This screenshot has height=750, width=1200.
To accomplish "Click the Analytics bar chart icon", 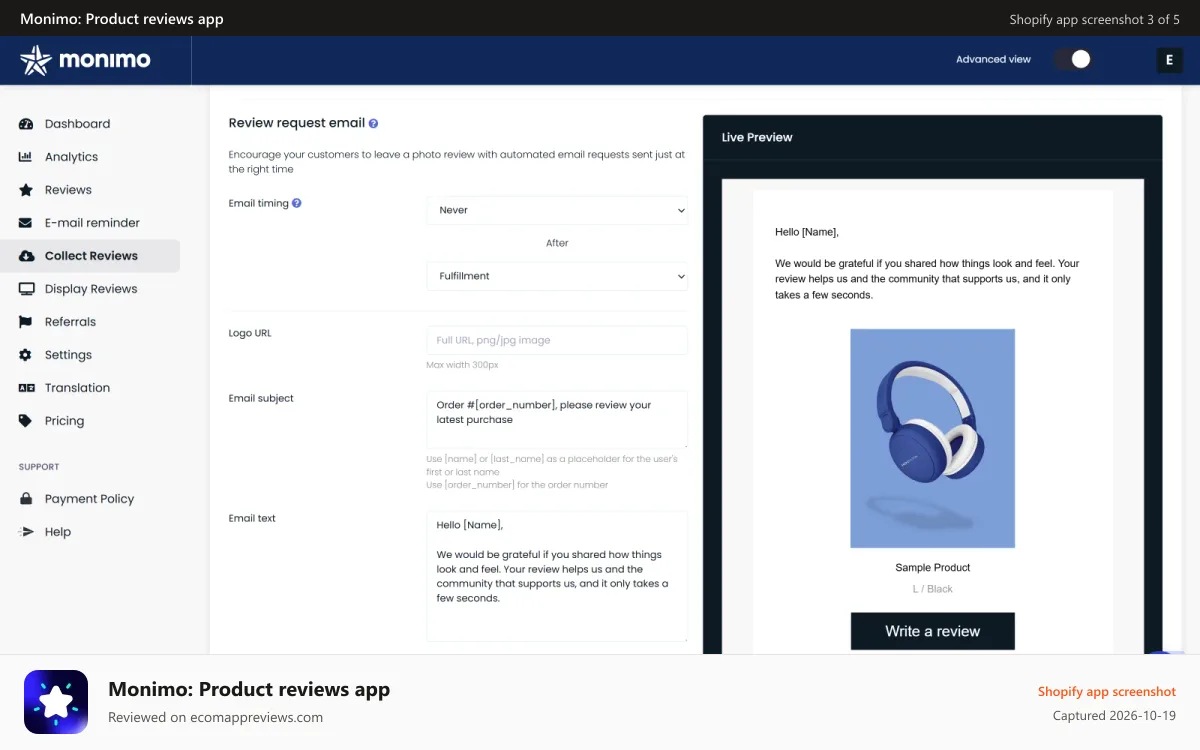I will pos(26,157).
